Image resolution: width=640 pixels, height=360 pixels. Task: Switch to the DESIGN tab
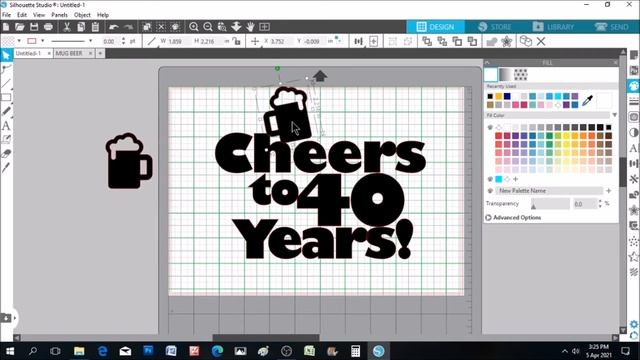(436, 27)
